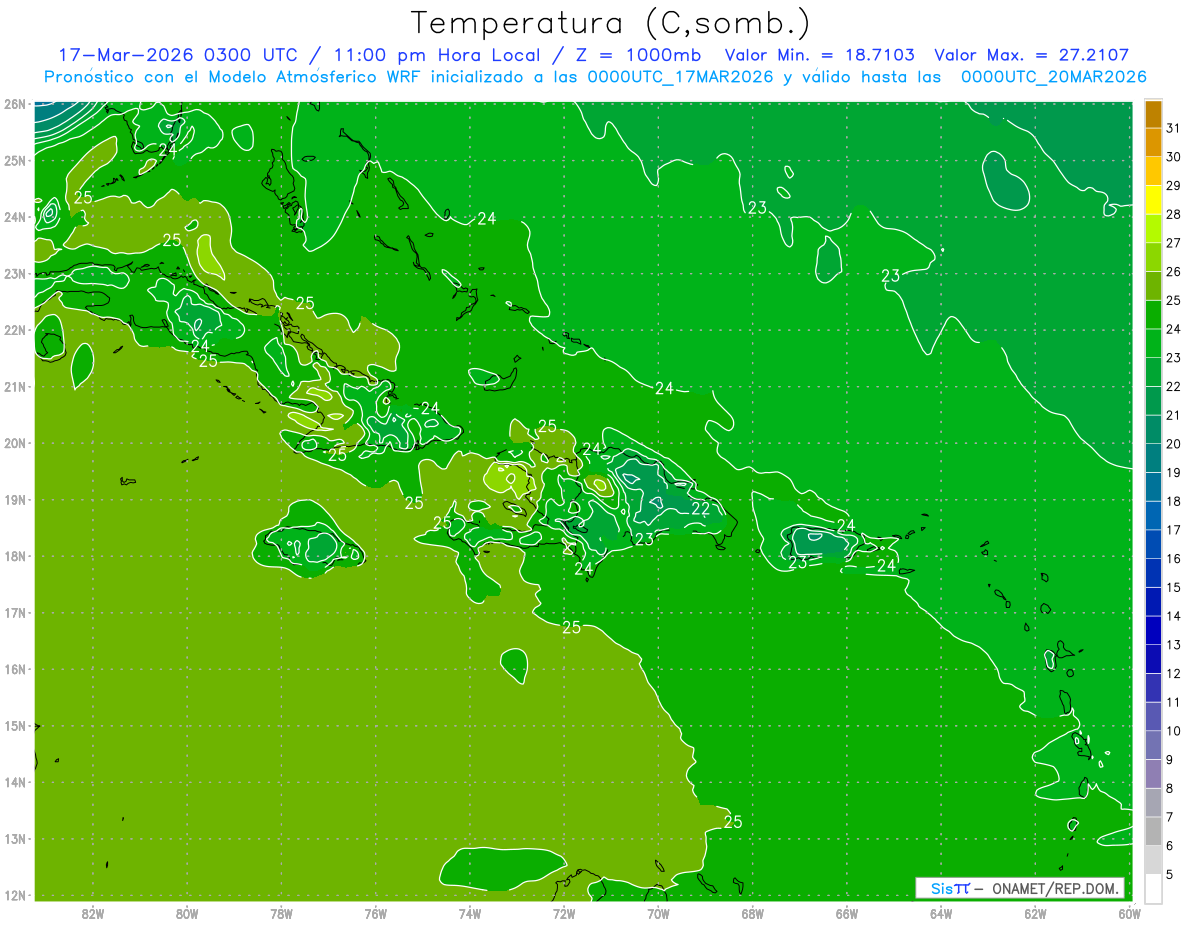Click label 20 on the color scale
Viewport: 1200px width, 927px height.
tap(1173, 444)
